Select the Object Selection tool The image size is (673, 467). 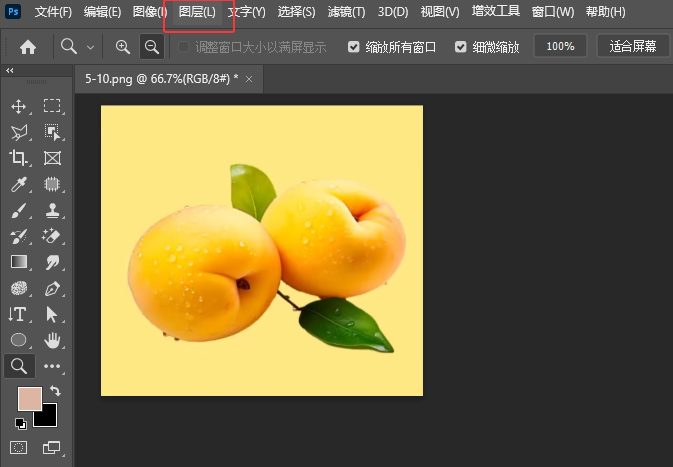tap(52, 132)
